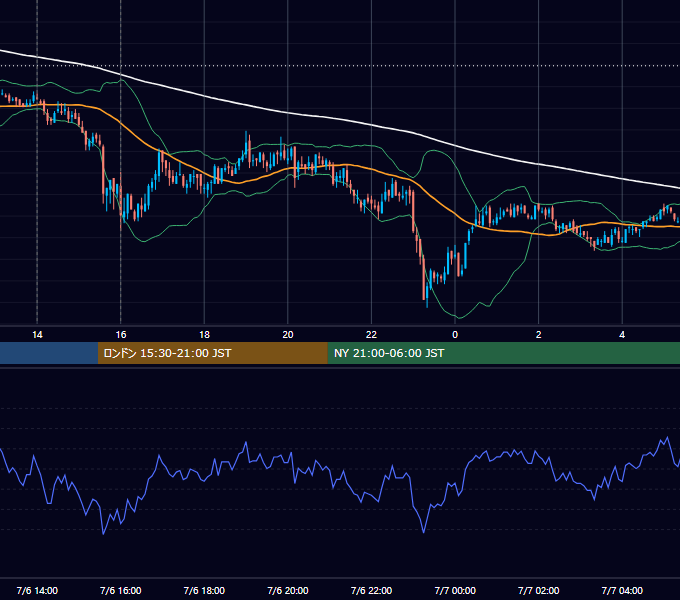Select the ロンドン 15:30-21:00 JST session bar
The image size is (680, 600).
pyautogui.click(x=212, y=353)
